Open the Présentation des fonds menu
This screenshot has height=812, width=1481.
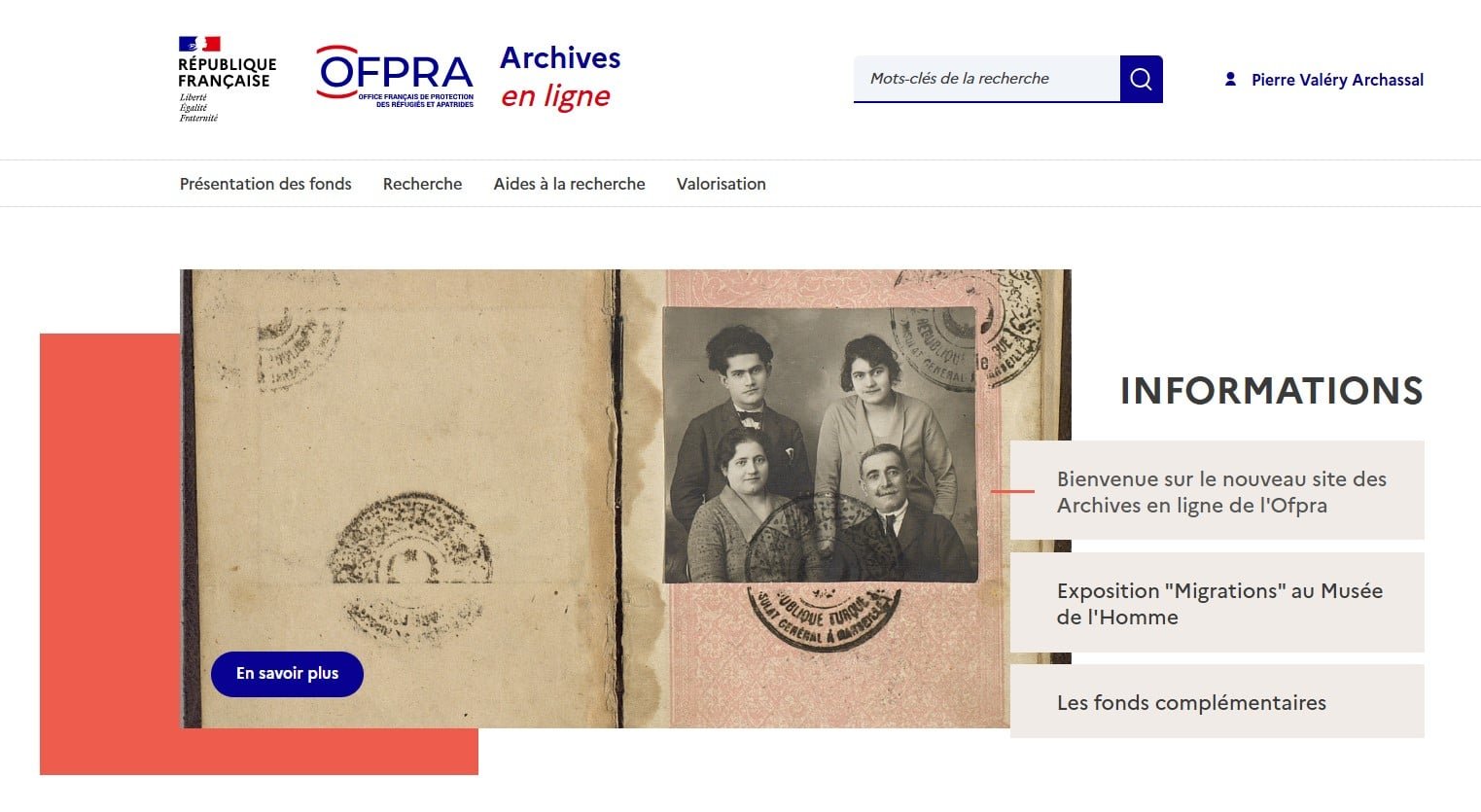[x=265, y=184]
